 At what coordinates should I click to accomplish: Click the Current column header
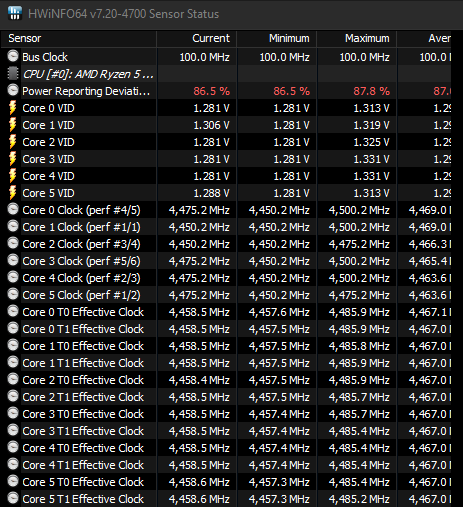coord(197,39)
